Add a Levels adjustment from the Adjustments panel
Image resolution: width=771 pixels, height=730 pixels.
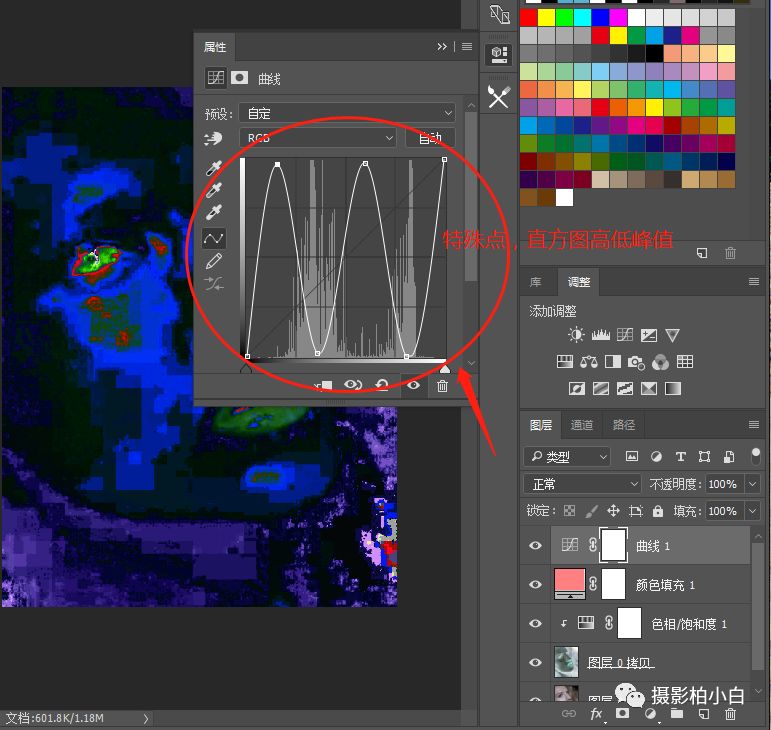pyautogui.click(x=600, y=336)
